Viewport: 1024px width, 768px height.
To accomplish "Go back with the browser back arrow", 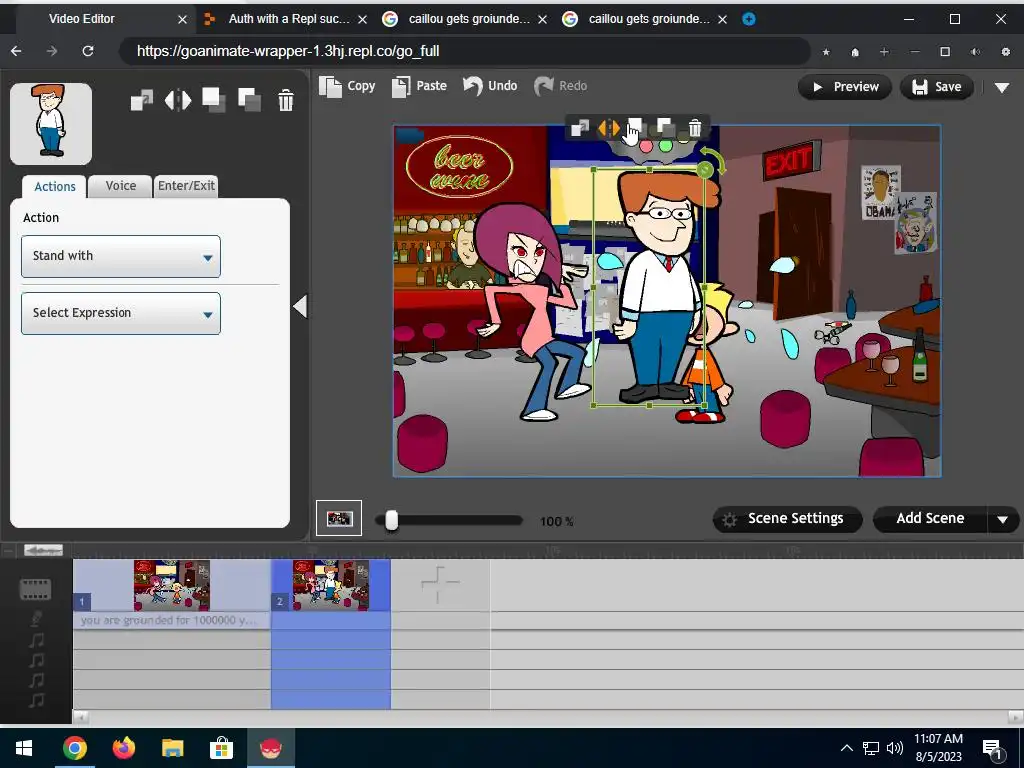I will [16, 51].
